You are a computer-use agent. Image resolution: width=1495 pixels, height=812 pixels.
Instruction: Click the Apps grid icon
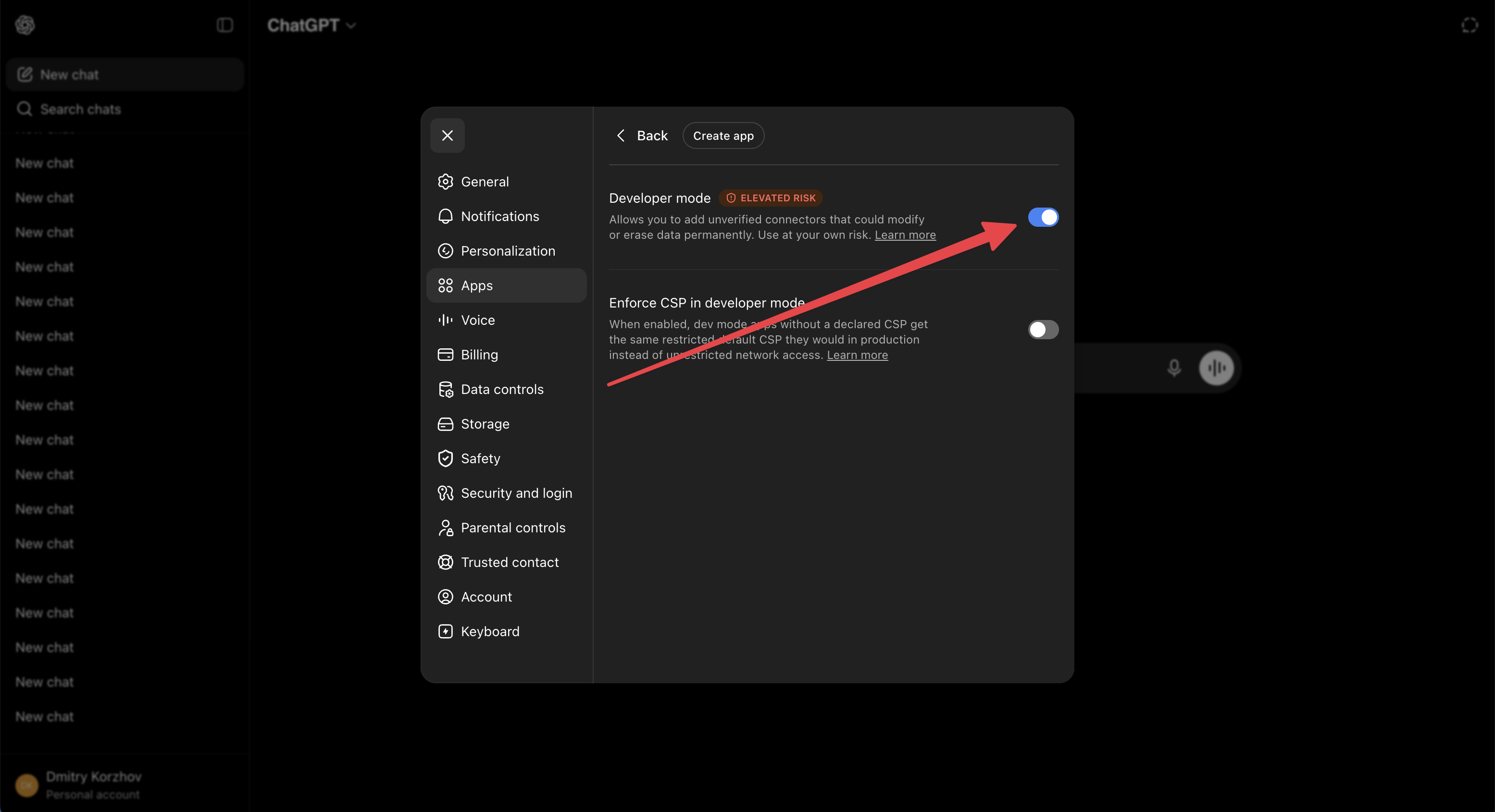point(445,285)
